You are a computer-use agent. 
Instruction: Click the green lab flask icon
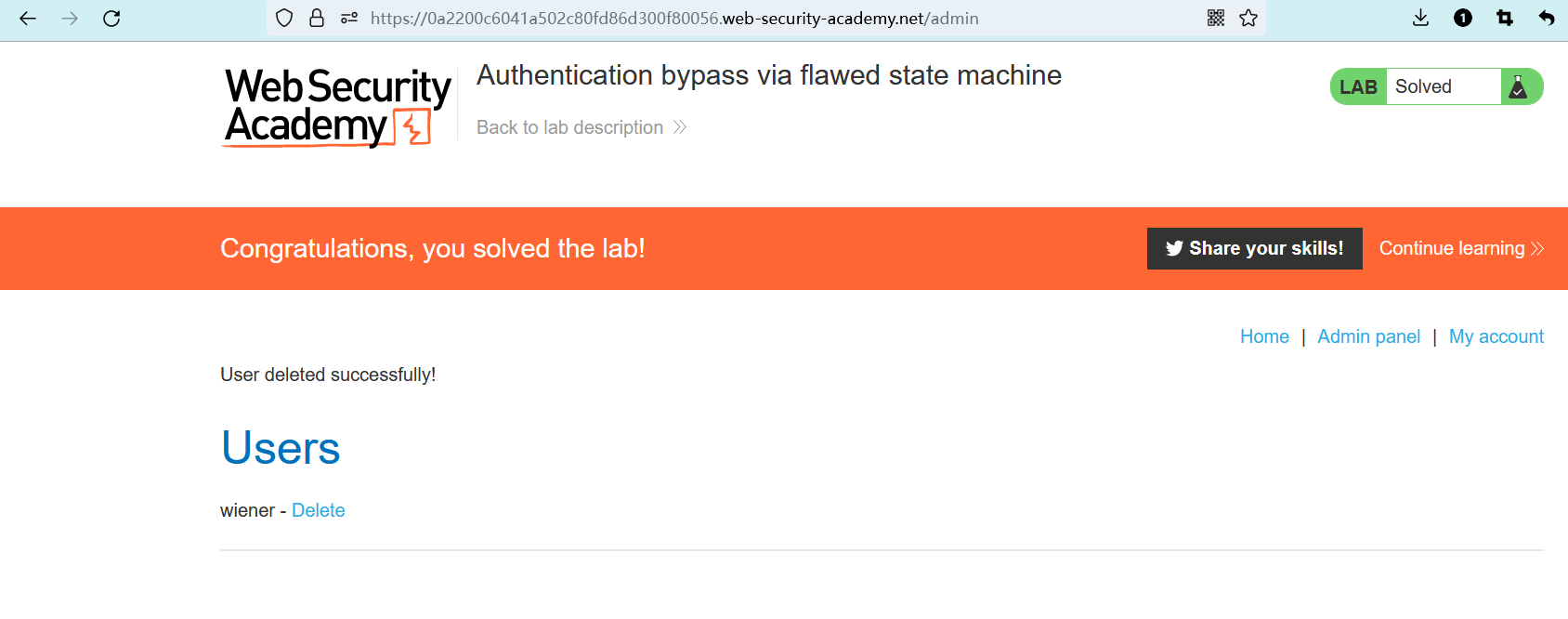pyautogui.click(x=1519, y=86)
